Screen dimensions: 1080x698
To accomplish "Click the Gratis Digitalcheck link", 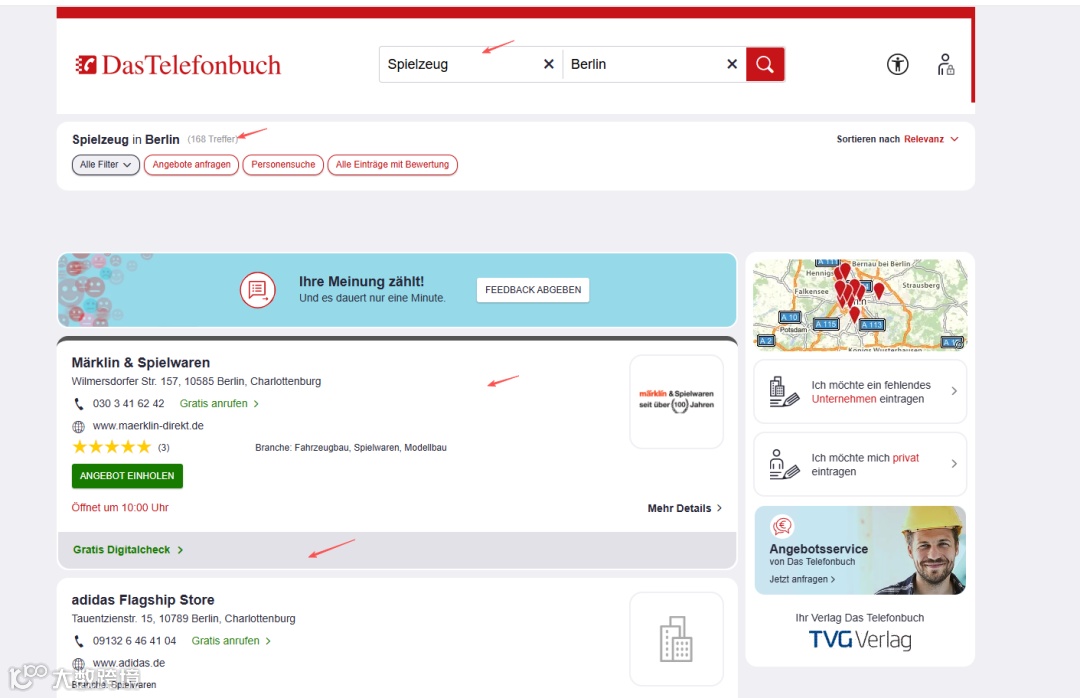I will click(x=128, y=550).
